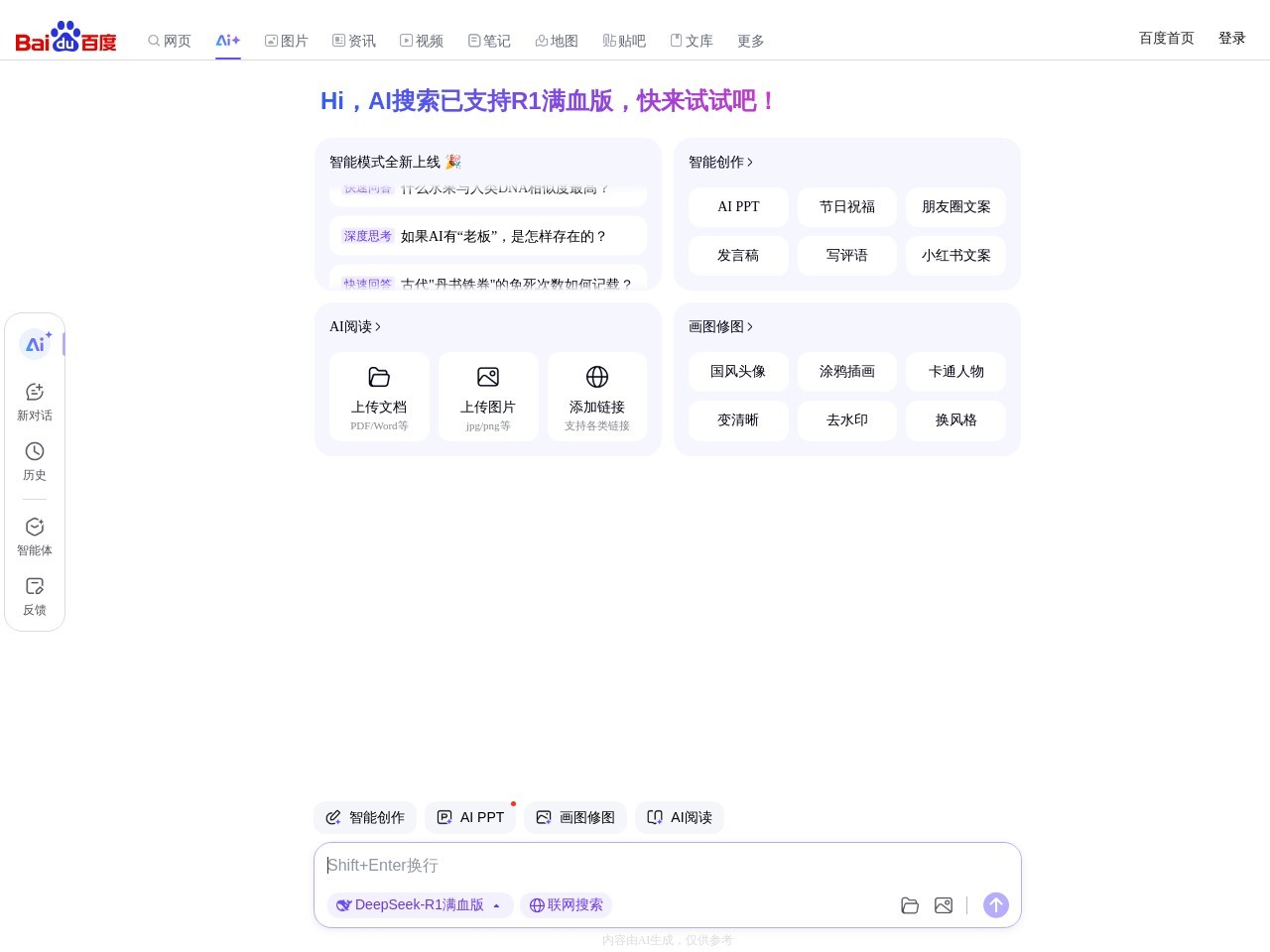Select the 去水印 watermark removal option
This screenshot has width=1270, height=952.
(846, 419)
